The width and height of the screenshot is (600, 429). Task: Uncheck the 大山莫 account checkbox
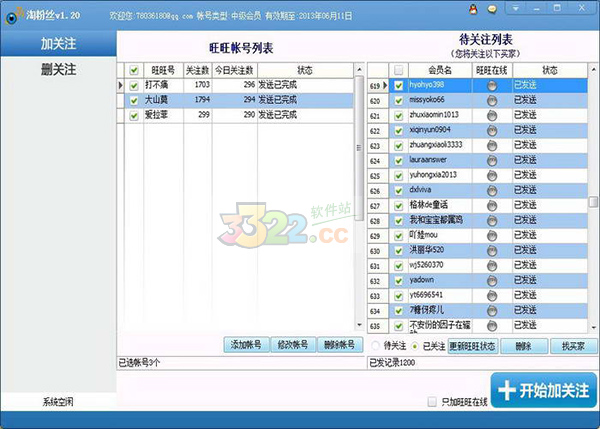coord(134,100)
